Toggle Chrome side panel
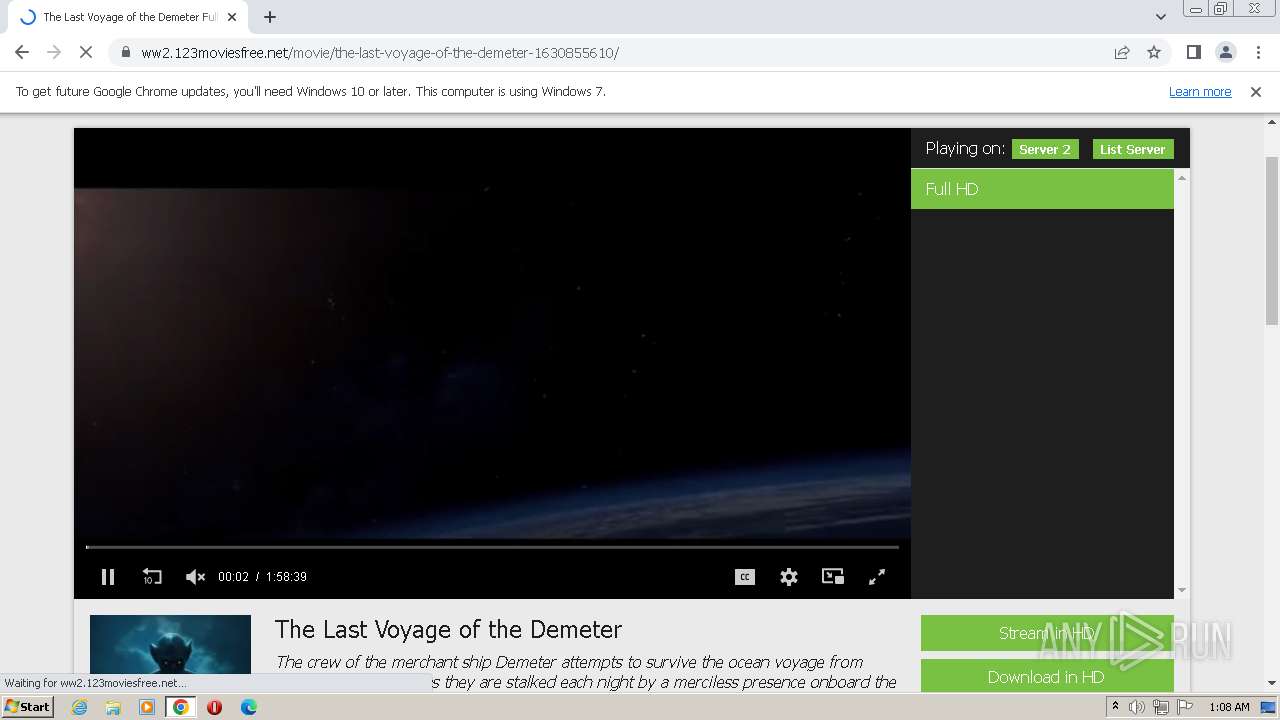The width and height of the screenshot is (1280, 720). click(1193, 52)
